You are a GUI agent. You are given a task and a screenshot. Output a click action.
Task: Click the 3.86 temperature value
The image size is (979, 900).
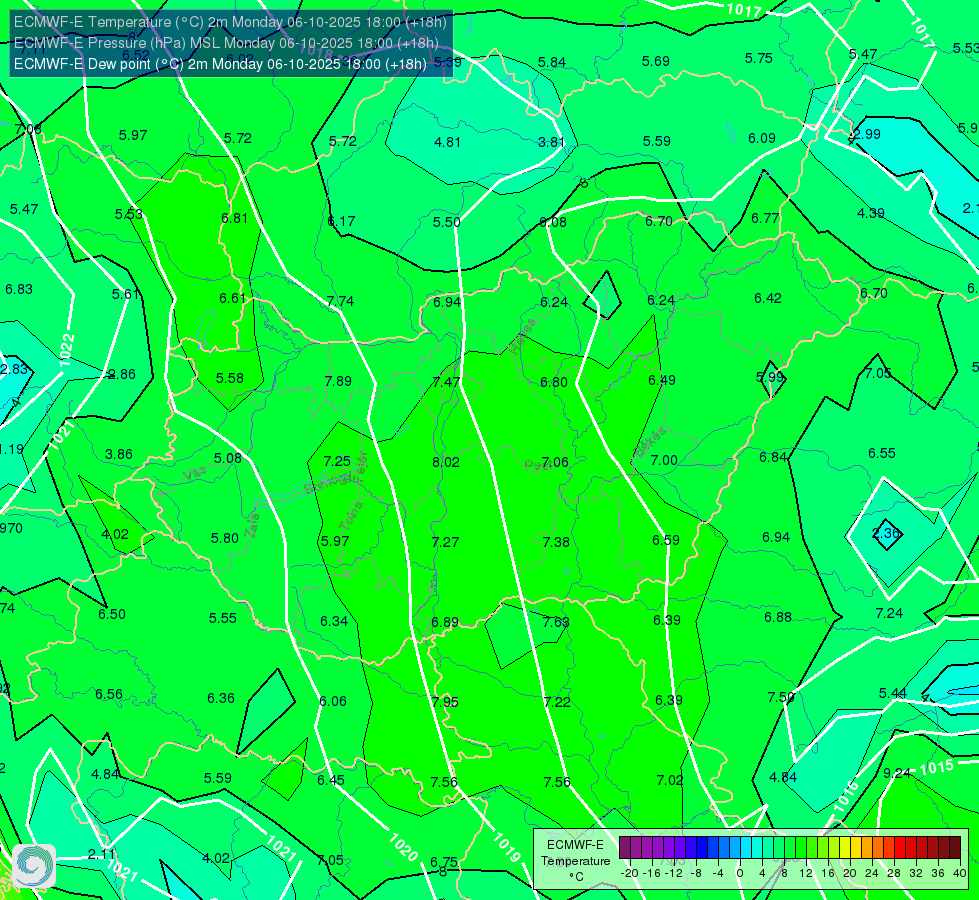(x=119, y=455)
